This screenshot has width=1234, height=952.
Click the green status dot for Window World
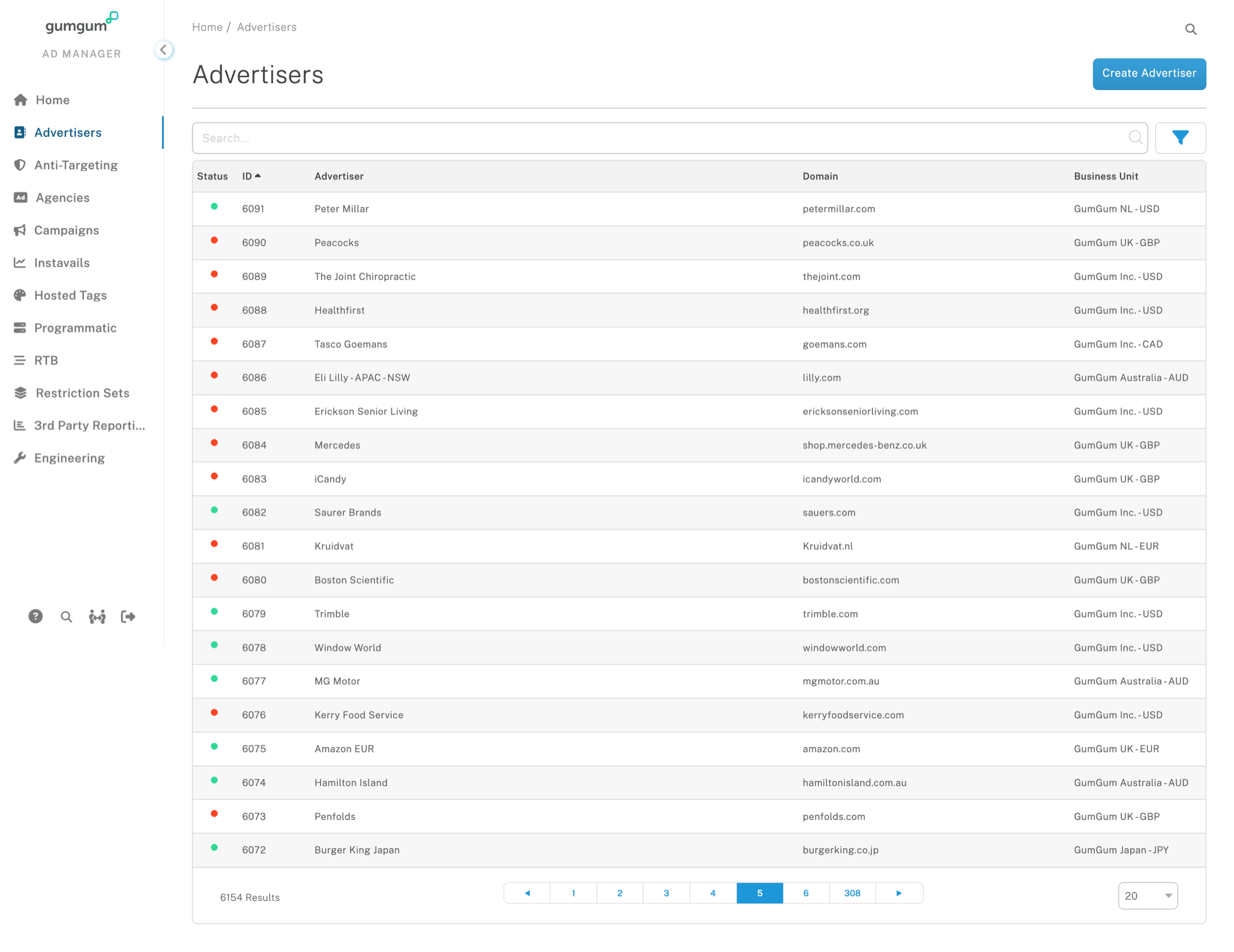coord(214,645)
